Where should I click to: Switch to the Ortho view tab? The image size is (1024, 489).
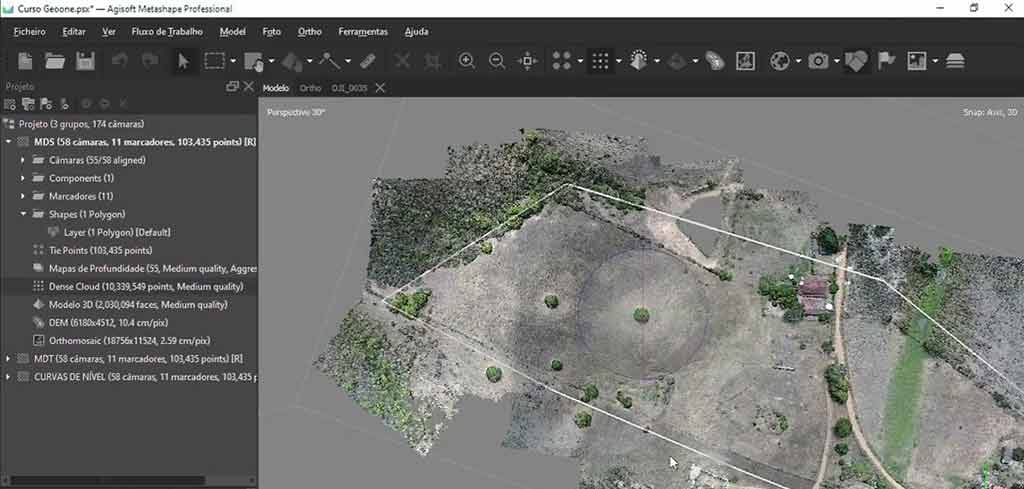(x=310, y=88)
